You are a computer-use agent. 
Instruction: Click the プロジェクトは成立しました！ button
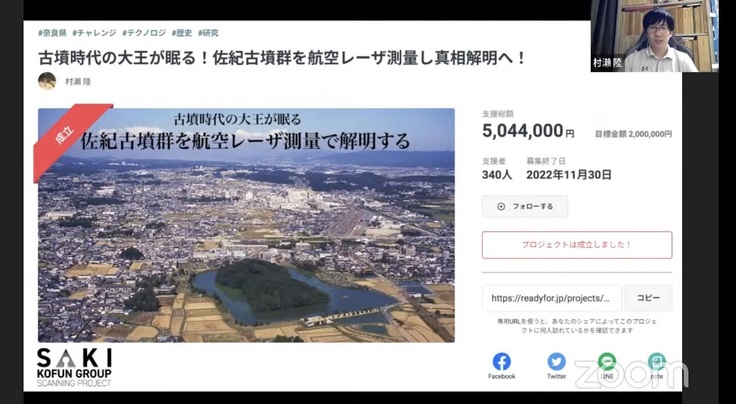[x=577, y=245]
